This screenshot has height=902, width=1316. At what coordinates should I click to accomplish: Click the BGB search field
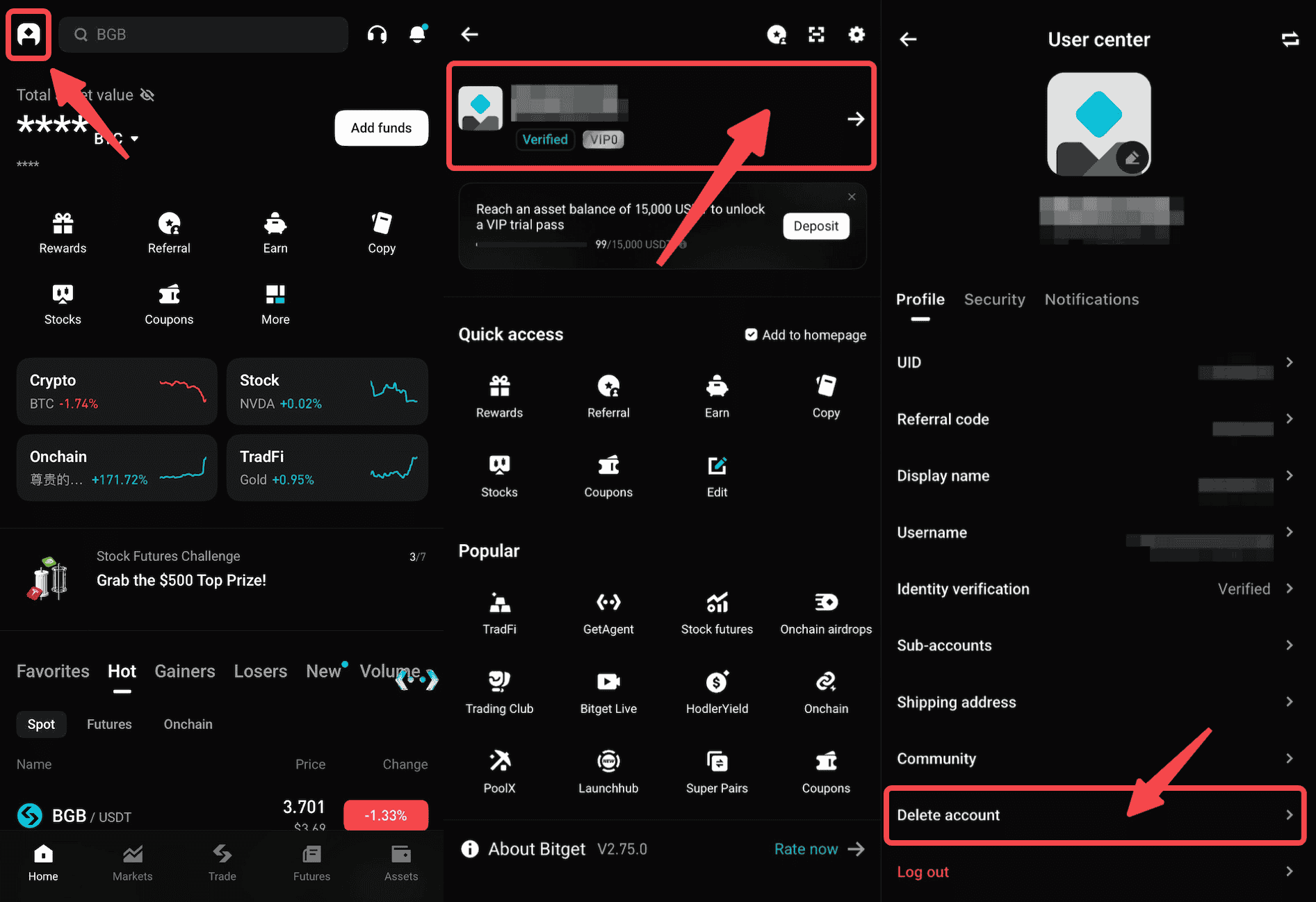pyautogui.click(x=203, y=34)
